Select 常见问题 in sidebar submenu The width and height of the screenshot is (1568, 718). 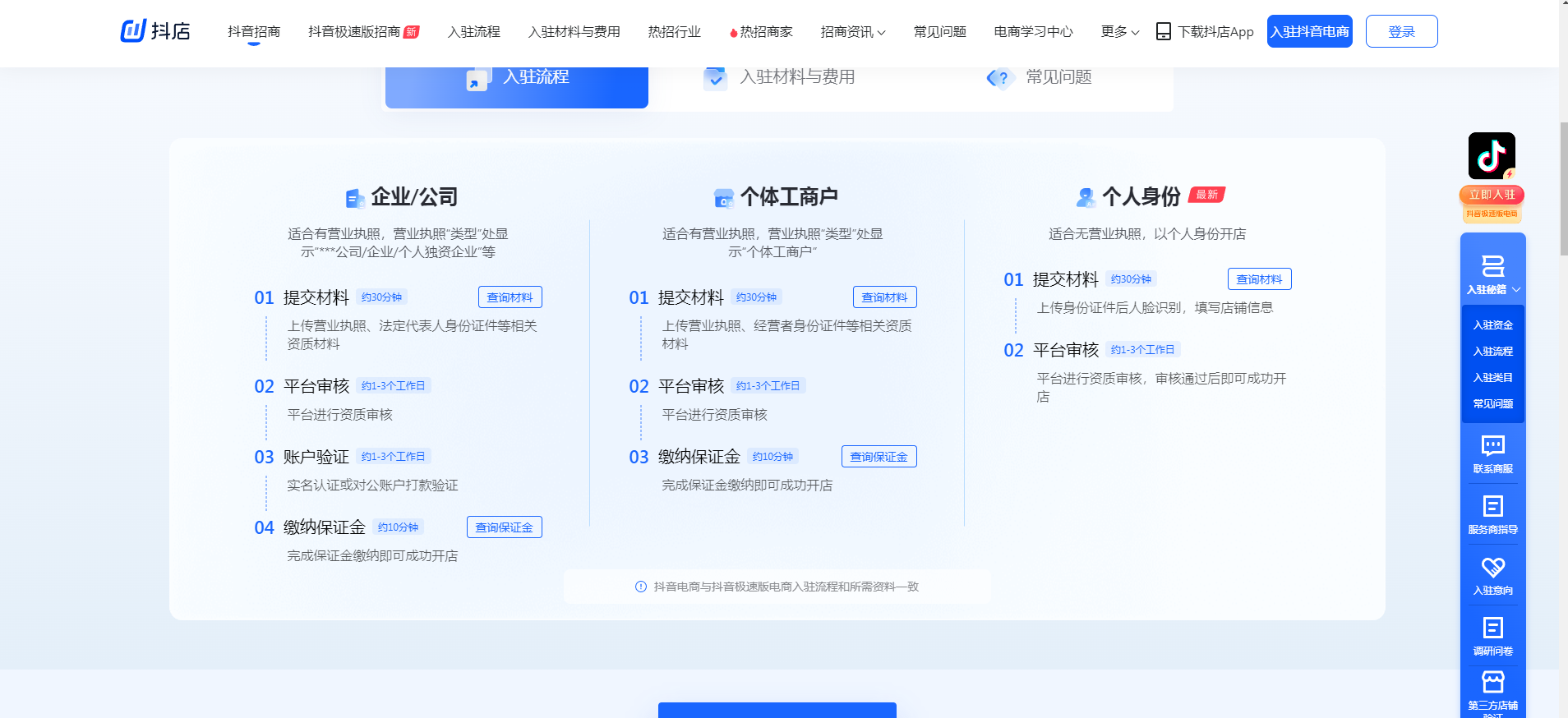click(x=1492, y=404)
